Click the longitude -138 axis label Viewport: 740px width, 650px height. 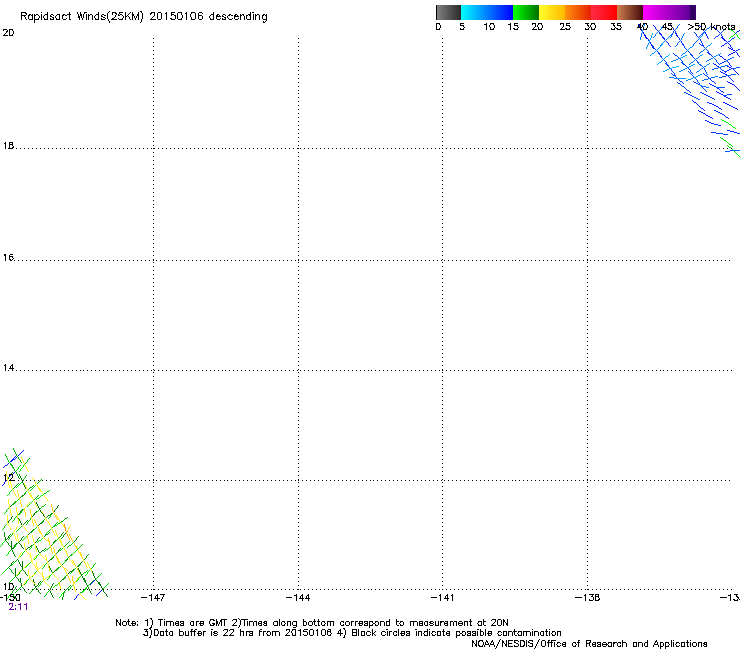[x=587, y=598]
